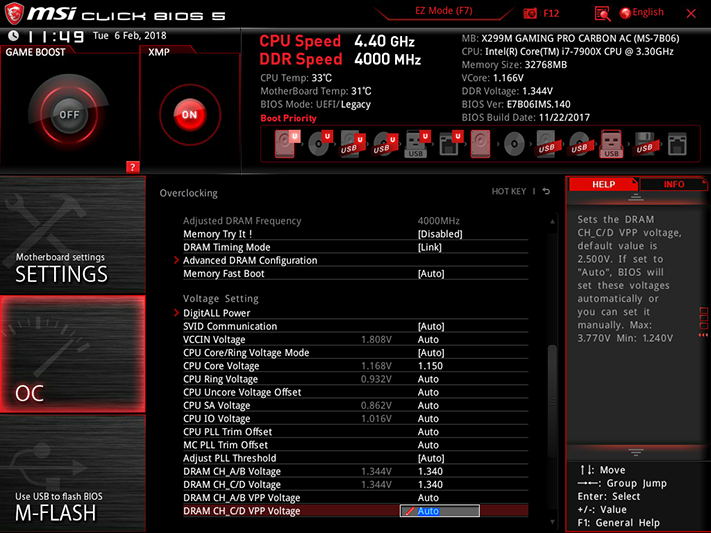Image resolution: width=711 pixels, height=533 pixels.
Task: Click the red question mark help icon
Action: coord(132,167)
